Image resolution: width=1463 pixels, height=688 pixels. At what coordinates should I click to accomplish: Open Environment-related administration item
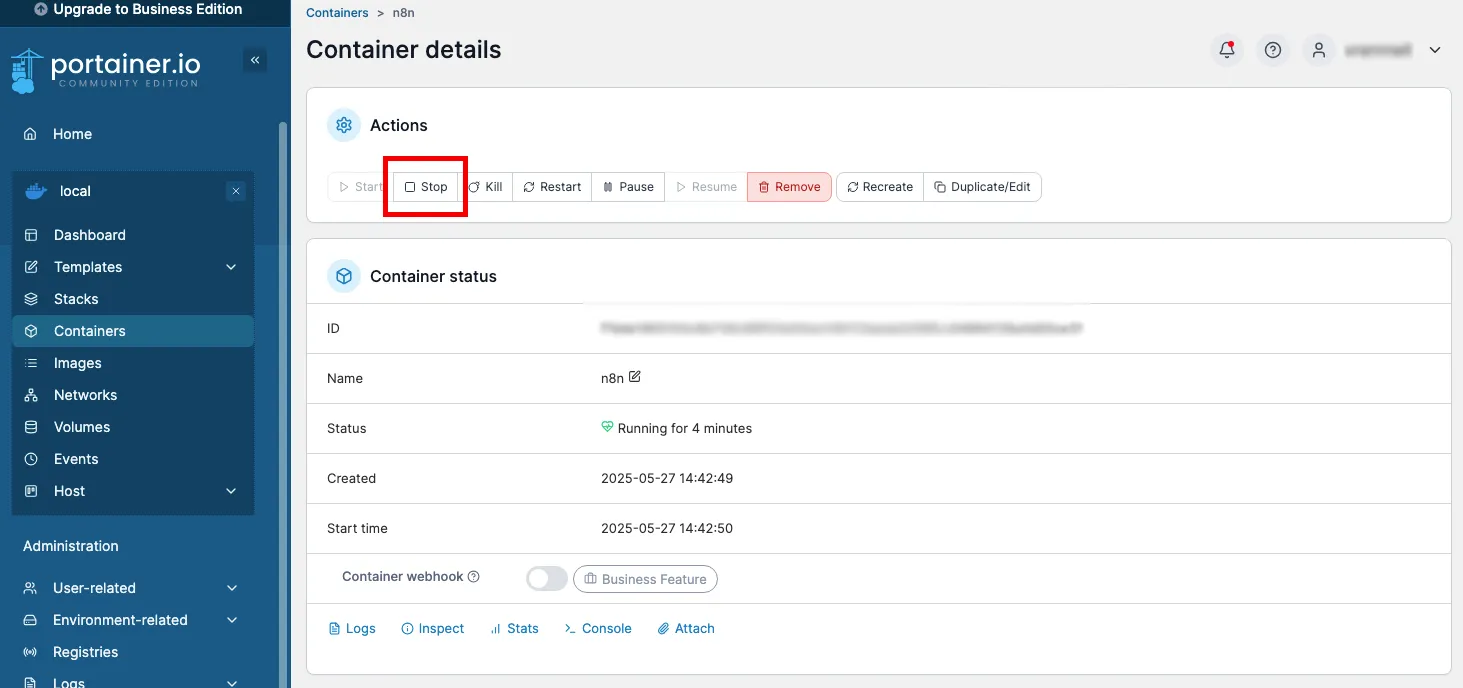click(x=120, y=620)
